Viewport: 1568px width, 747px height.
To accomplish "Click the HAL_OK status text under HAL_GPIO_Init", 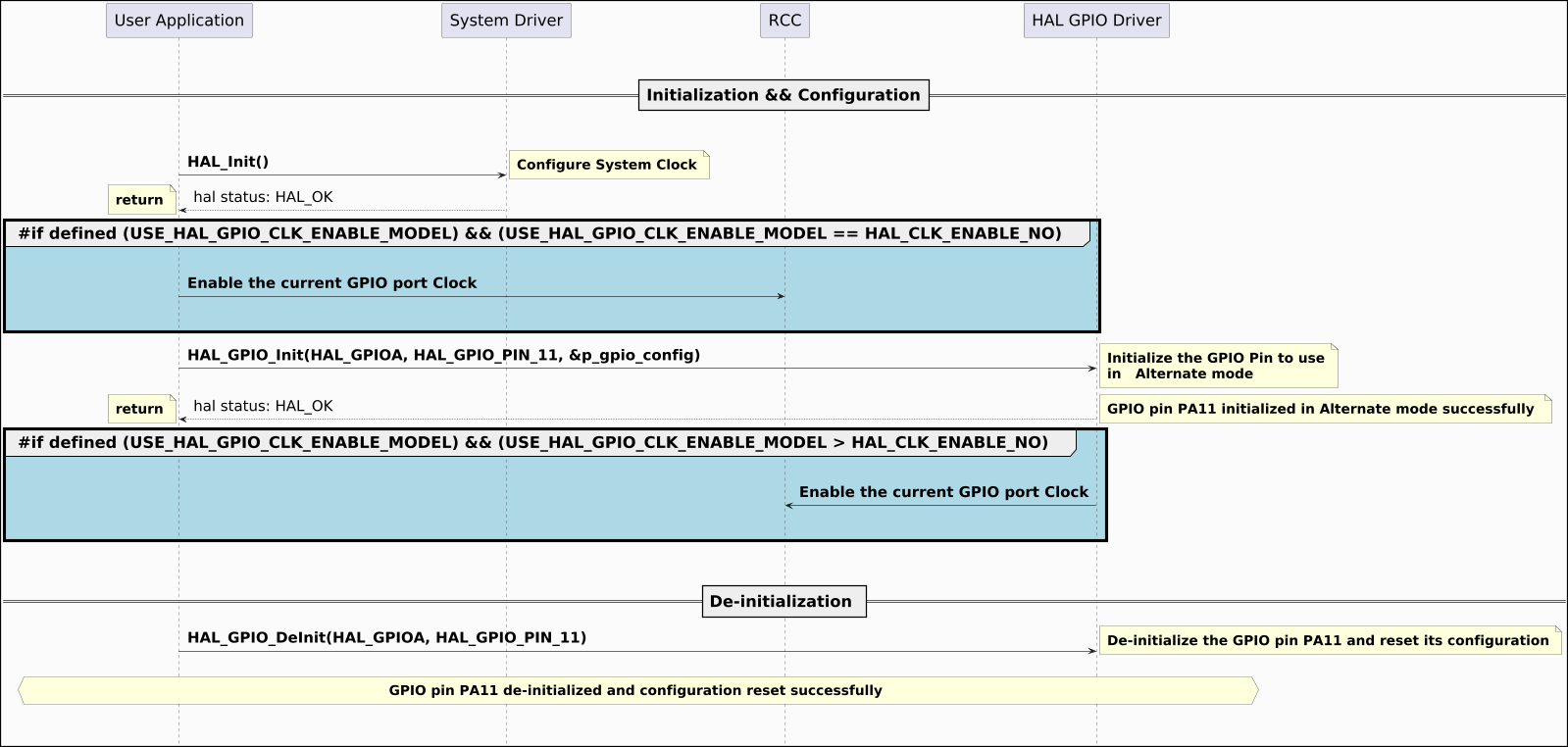I will 263,406.
